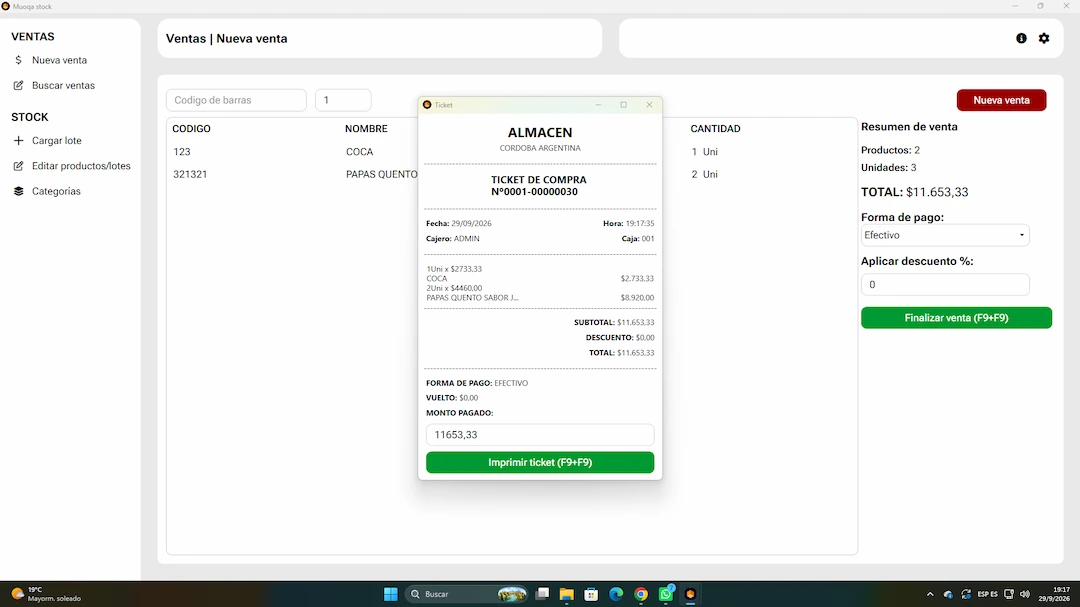Open Nueva venta in the sidebar
The image size is (1080, 607).
tap(59, 60)
